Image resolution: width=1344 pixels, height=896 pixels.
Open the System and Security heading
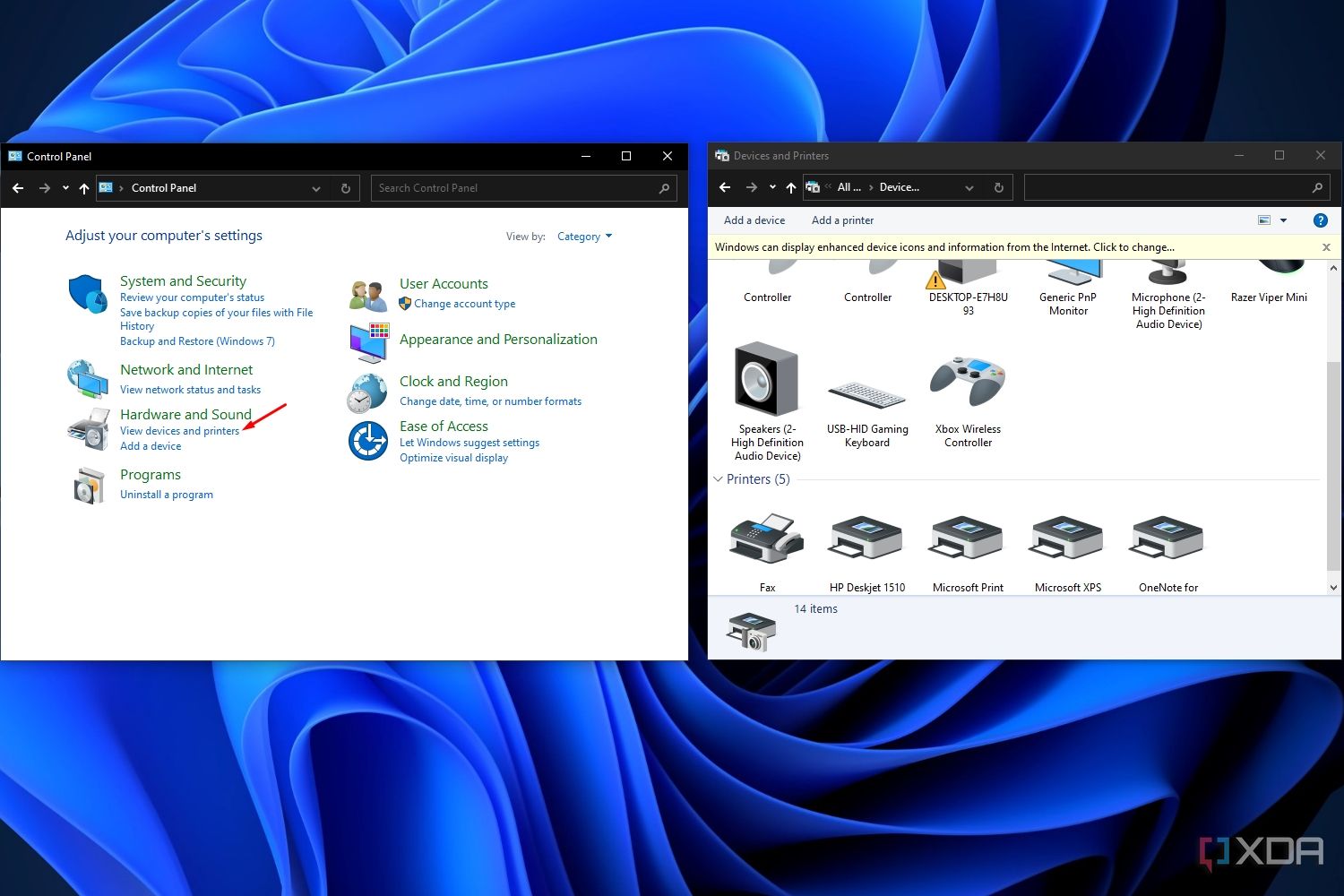point(183,281)
